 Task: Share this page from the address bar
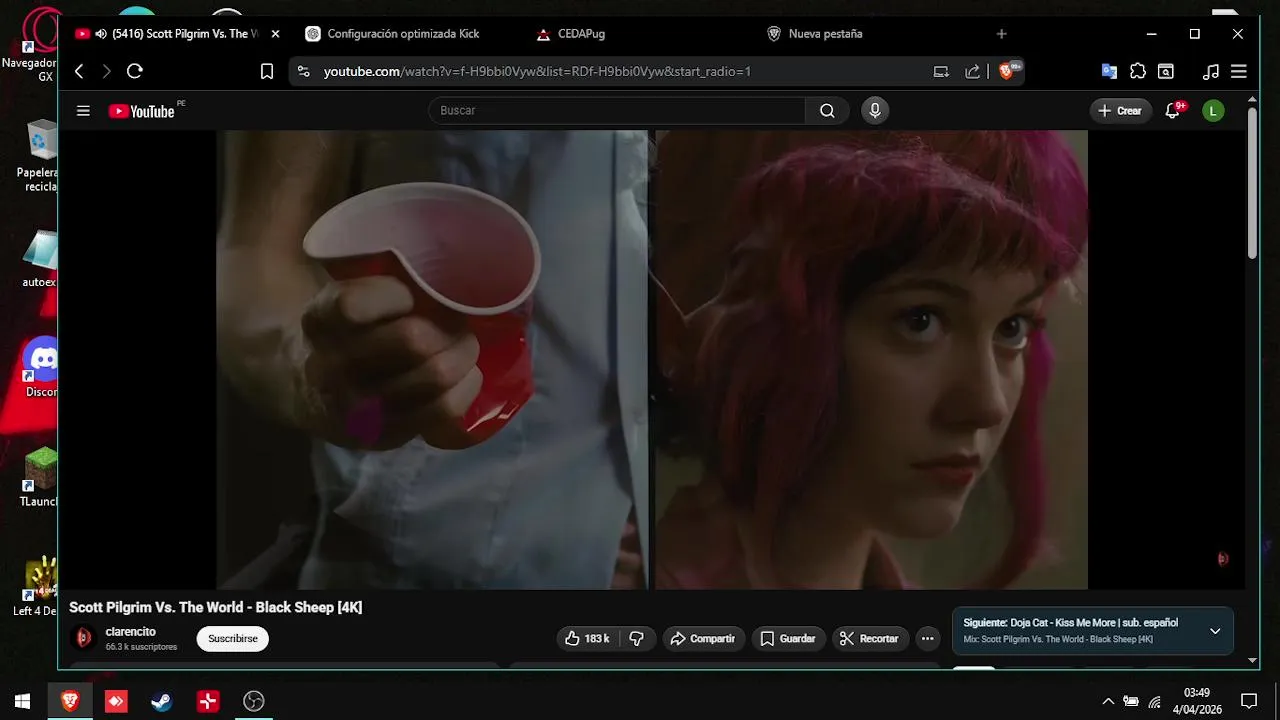972,71
